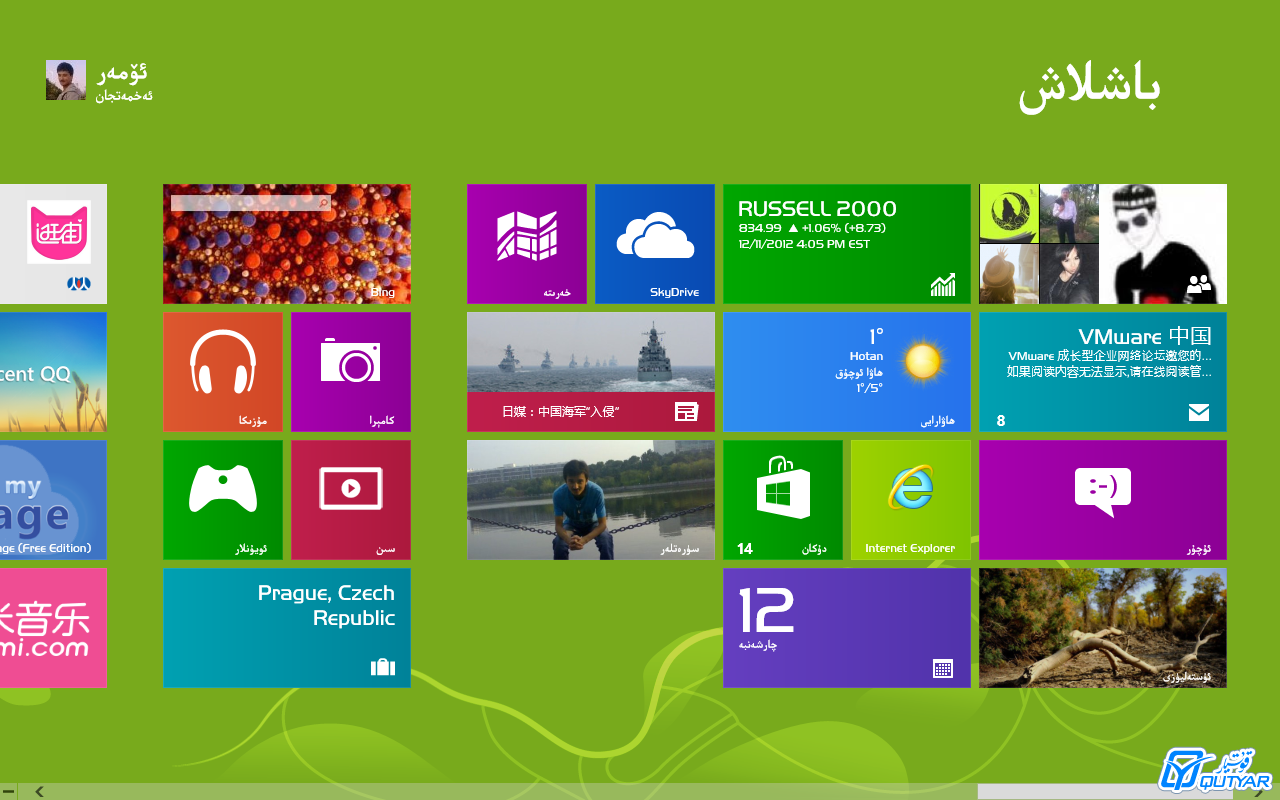
Task: Open the Finance tile RUSSELL 2000
Action: 847,244
